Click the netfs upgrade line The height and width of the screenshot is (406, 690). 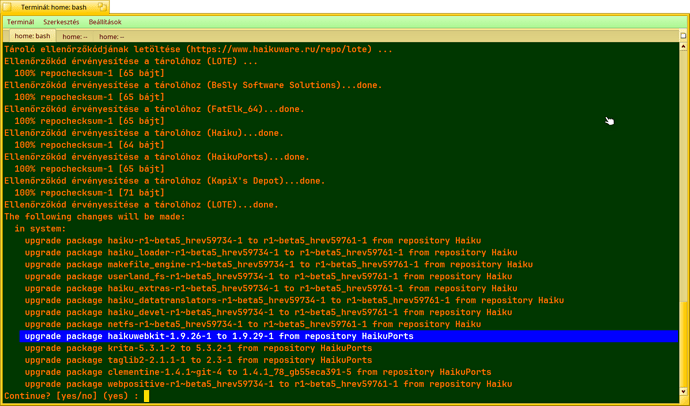pos(253,324)
